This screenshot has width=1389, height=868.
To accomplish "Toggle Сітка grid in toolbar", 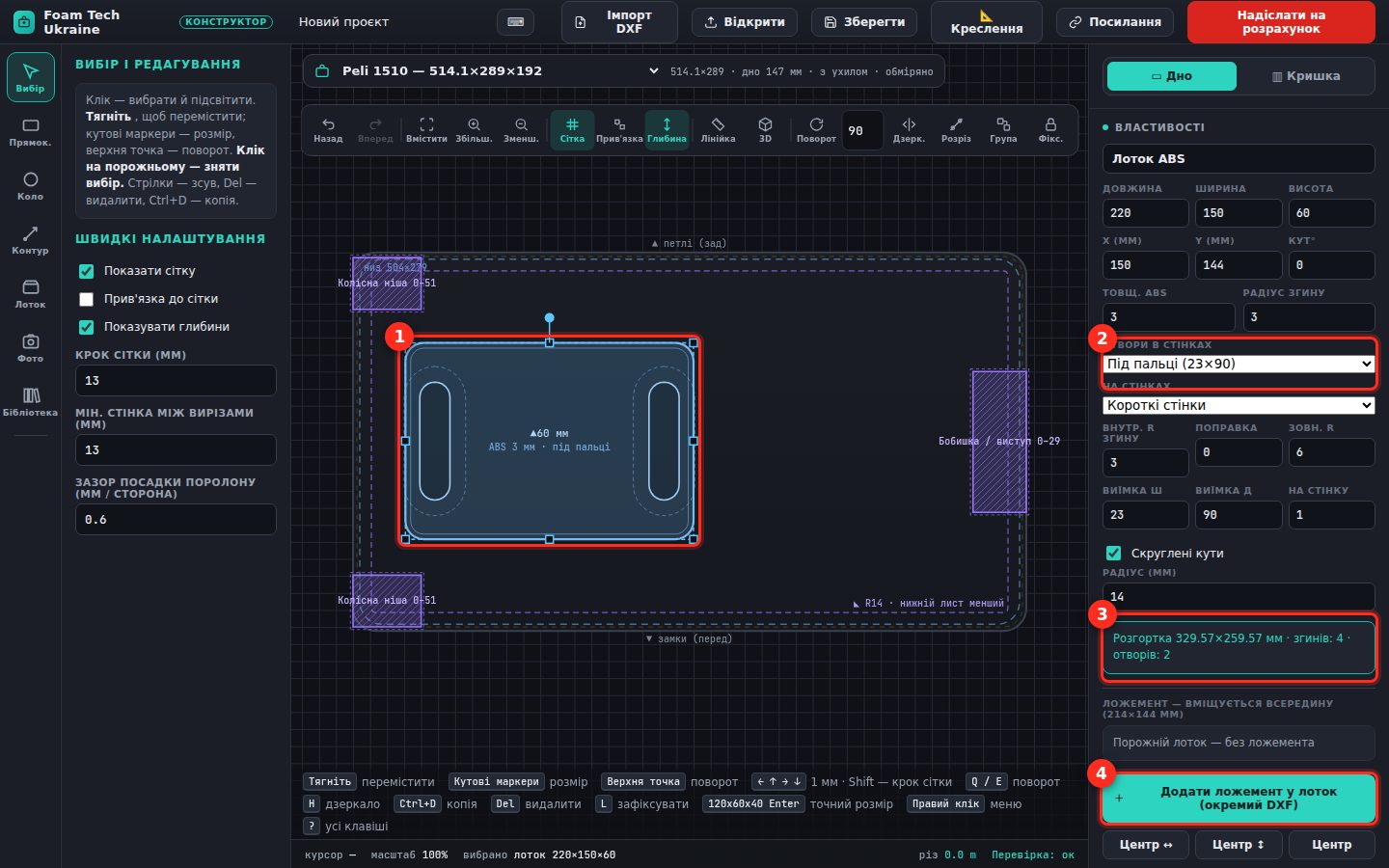I will 572,130.
